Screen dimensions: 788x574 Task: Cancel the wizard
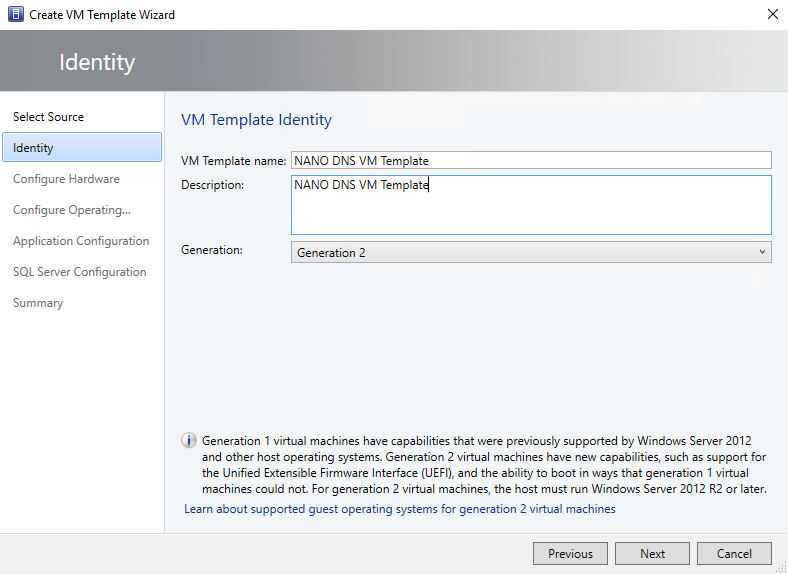(734, 553)
